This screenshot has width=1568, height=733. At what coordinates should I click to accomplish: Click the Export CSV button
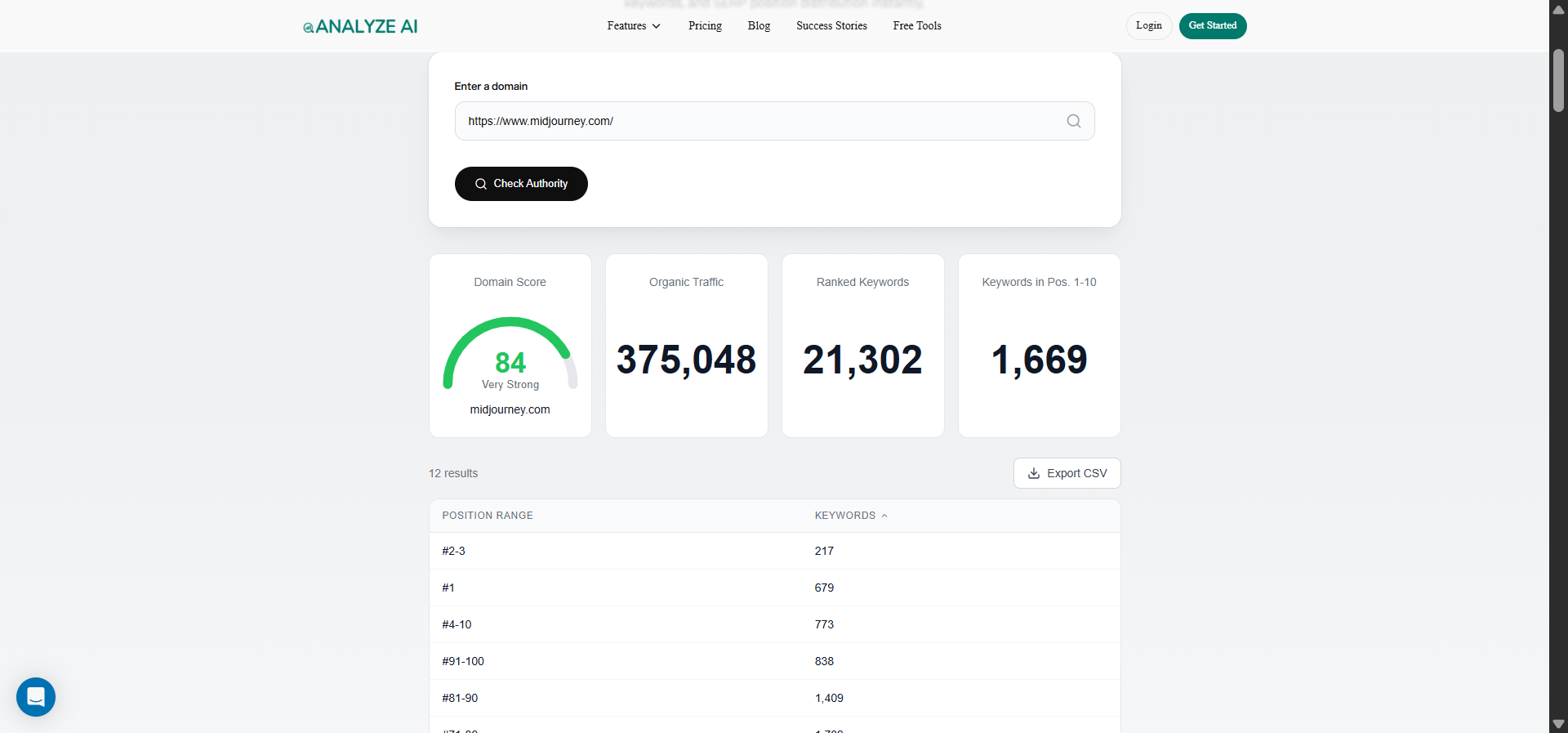(x=1067, y=473)
